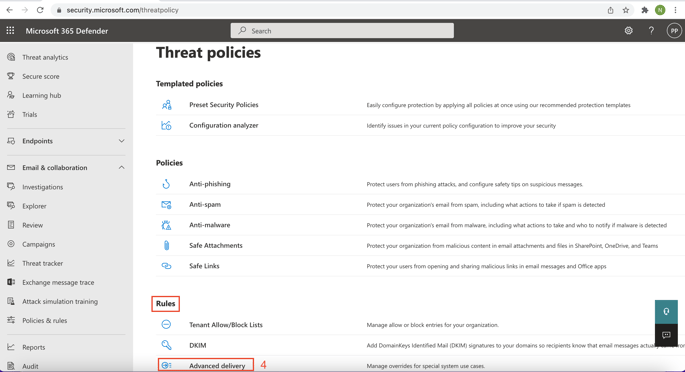Viewport: 685px width, 372px height.
Task: Open the feedback chat widget button
Action: pos(666,335)
